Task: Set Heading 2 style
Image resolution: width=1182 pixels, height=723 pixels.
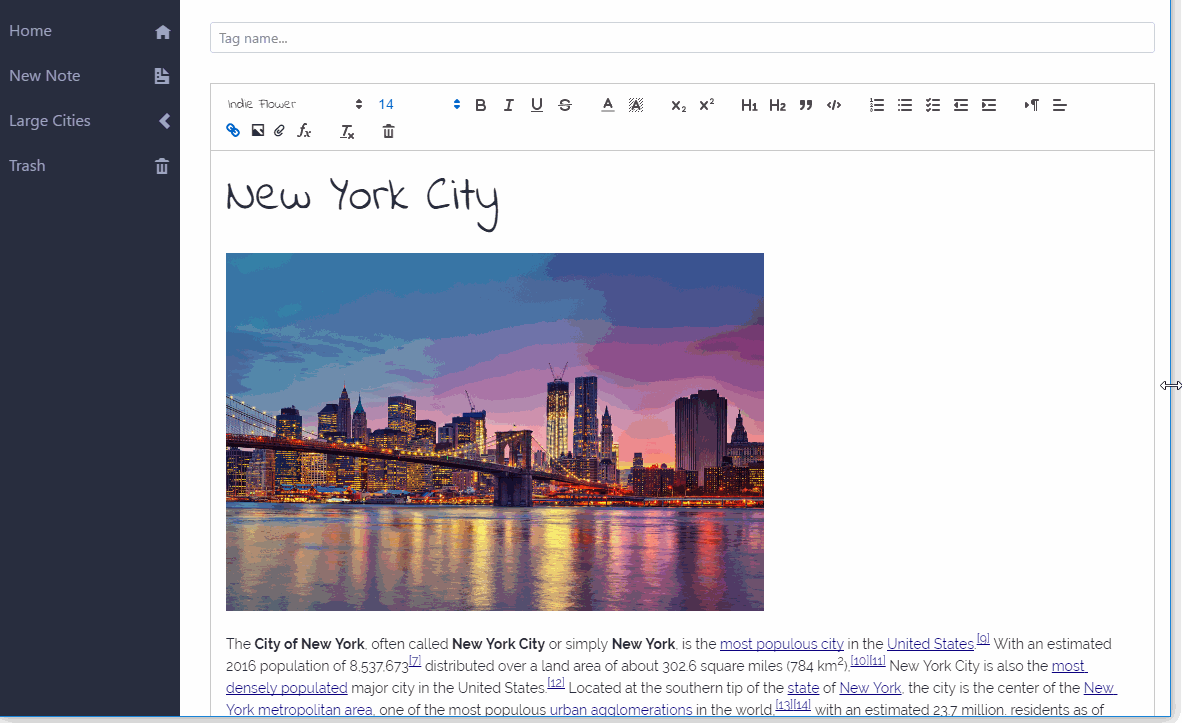Action: click(777, 106)
